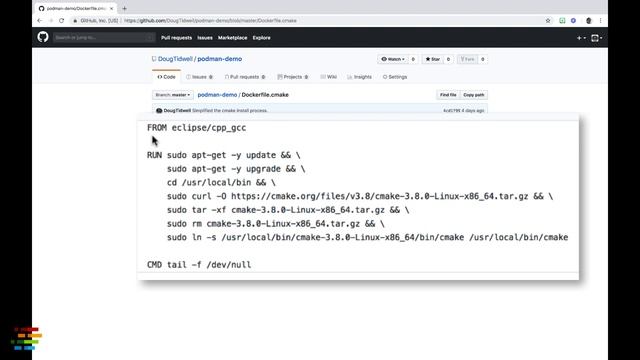Open the Wiki tab

(x=329, y=77)
